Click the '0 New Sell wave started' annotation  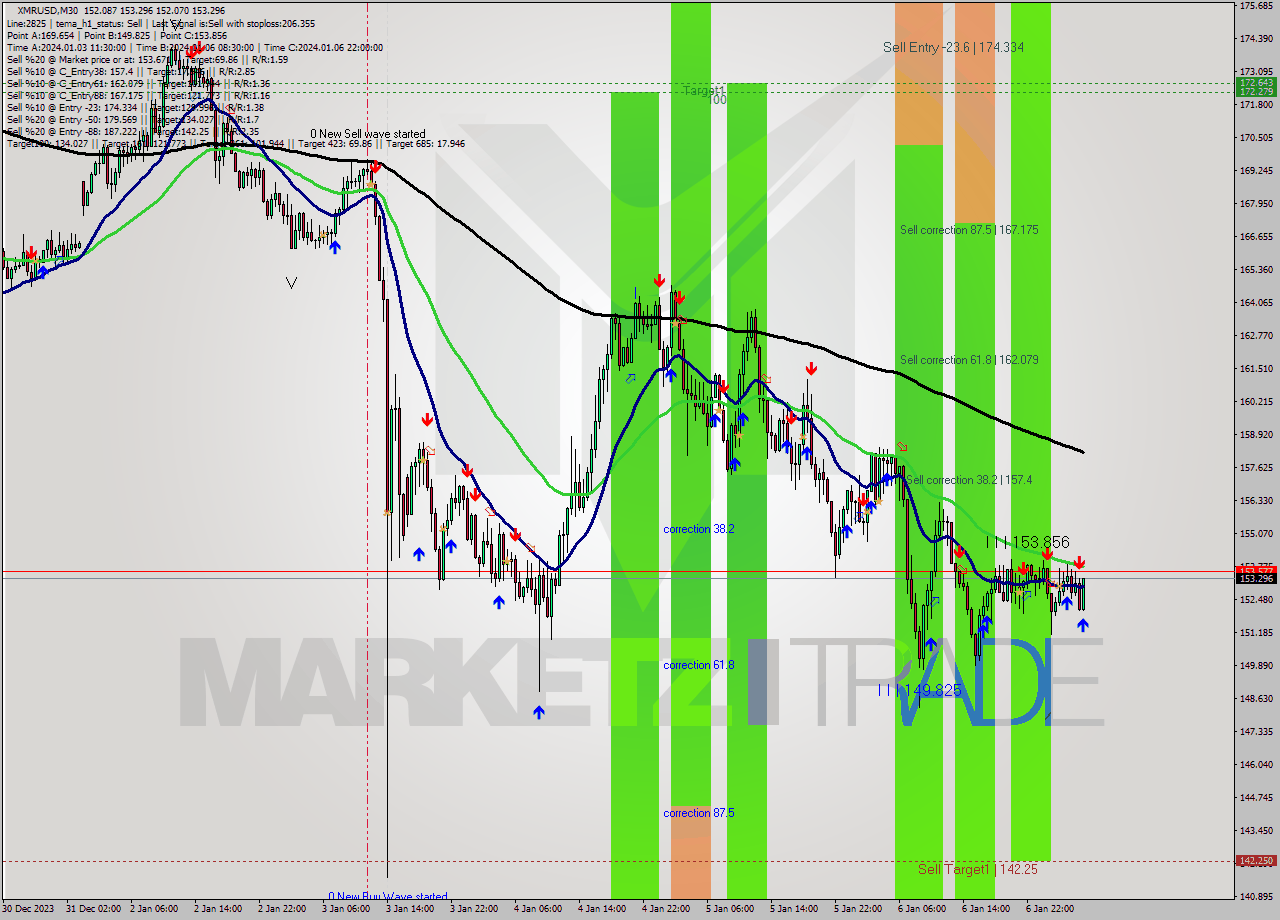(x=367, y=134)
